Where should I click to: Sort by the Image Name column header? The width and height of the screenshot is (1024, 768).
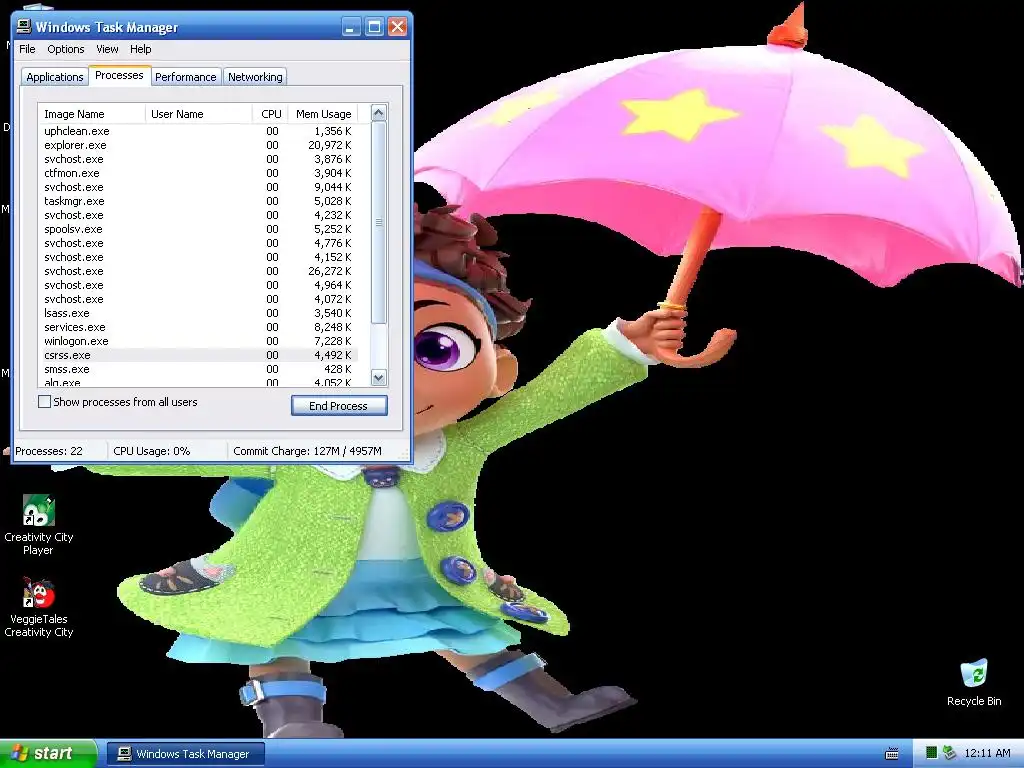pos(91,114)
